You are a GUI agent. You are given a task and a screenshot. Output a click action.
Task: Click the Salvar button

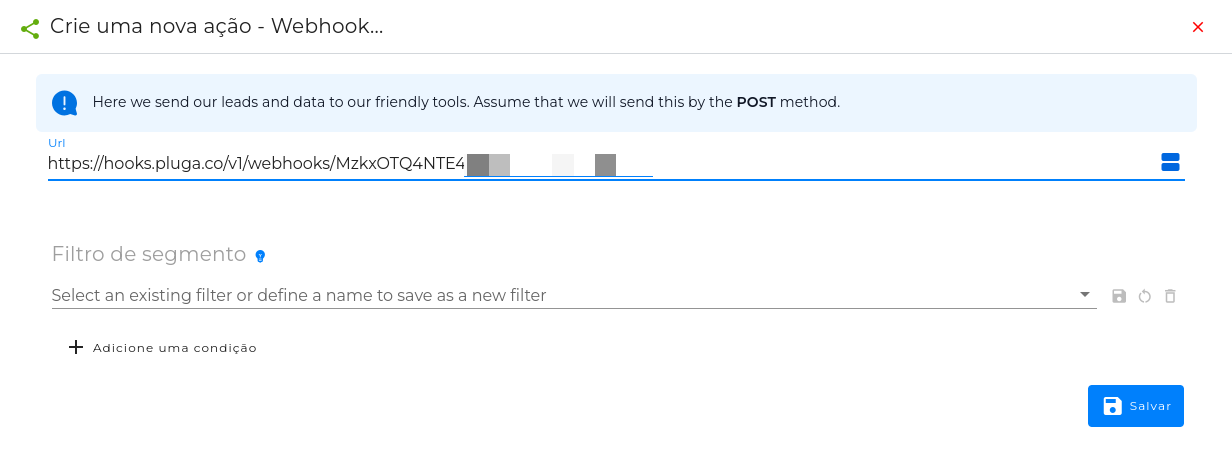click(x=1136, y=406)
